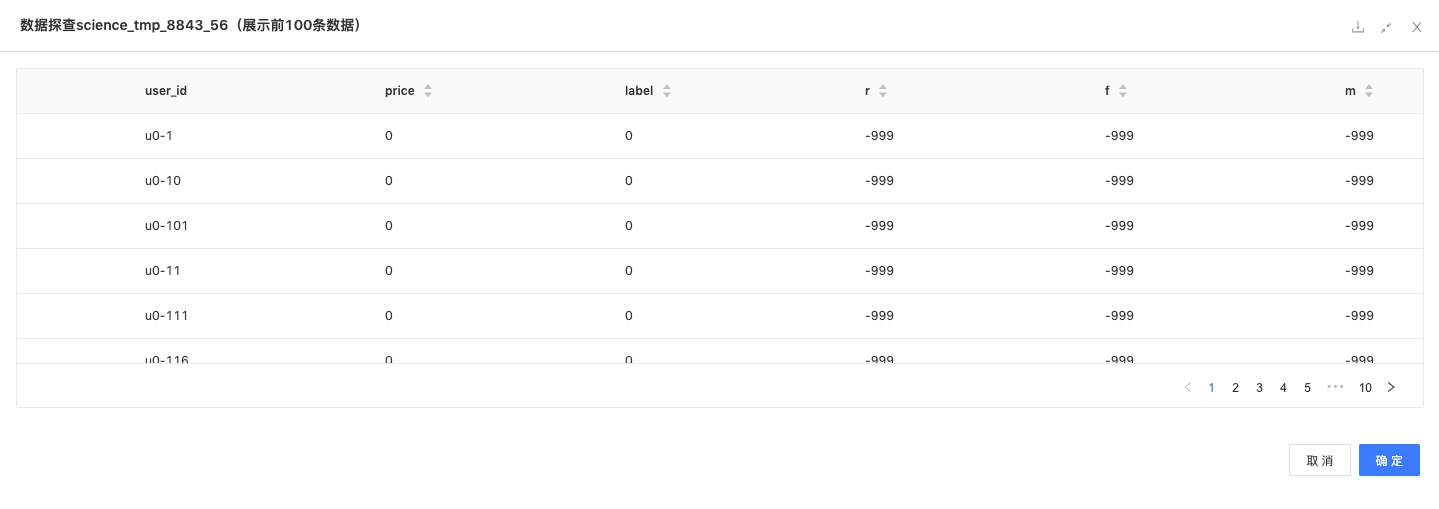Viewport: 1439px width, 509px height.
Task: Click the 确定 confirm button
Action: (1389, 460)
